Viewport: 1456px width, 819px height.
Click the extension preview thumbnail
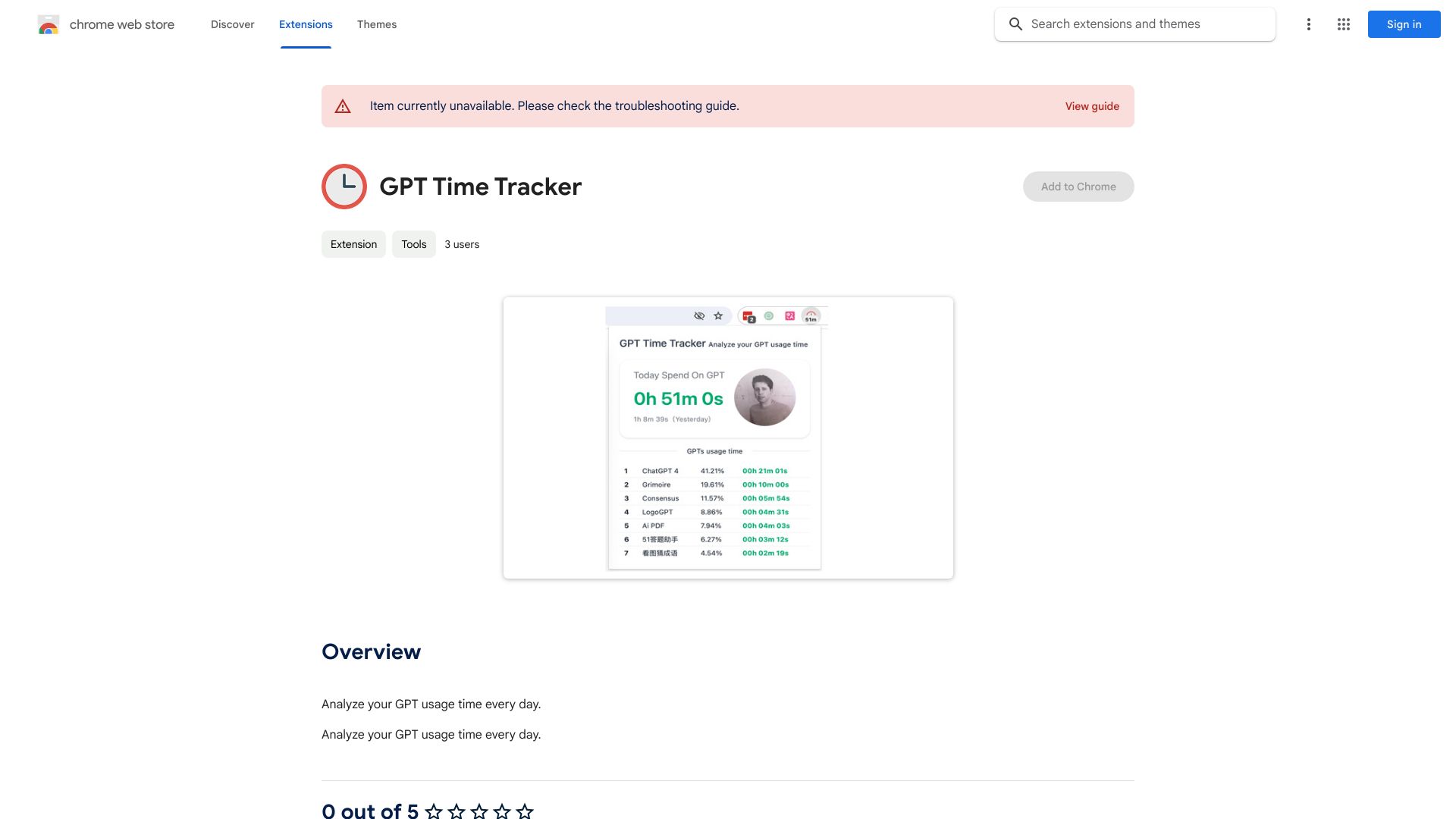pyautogui.click(x=727, y=437)
